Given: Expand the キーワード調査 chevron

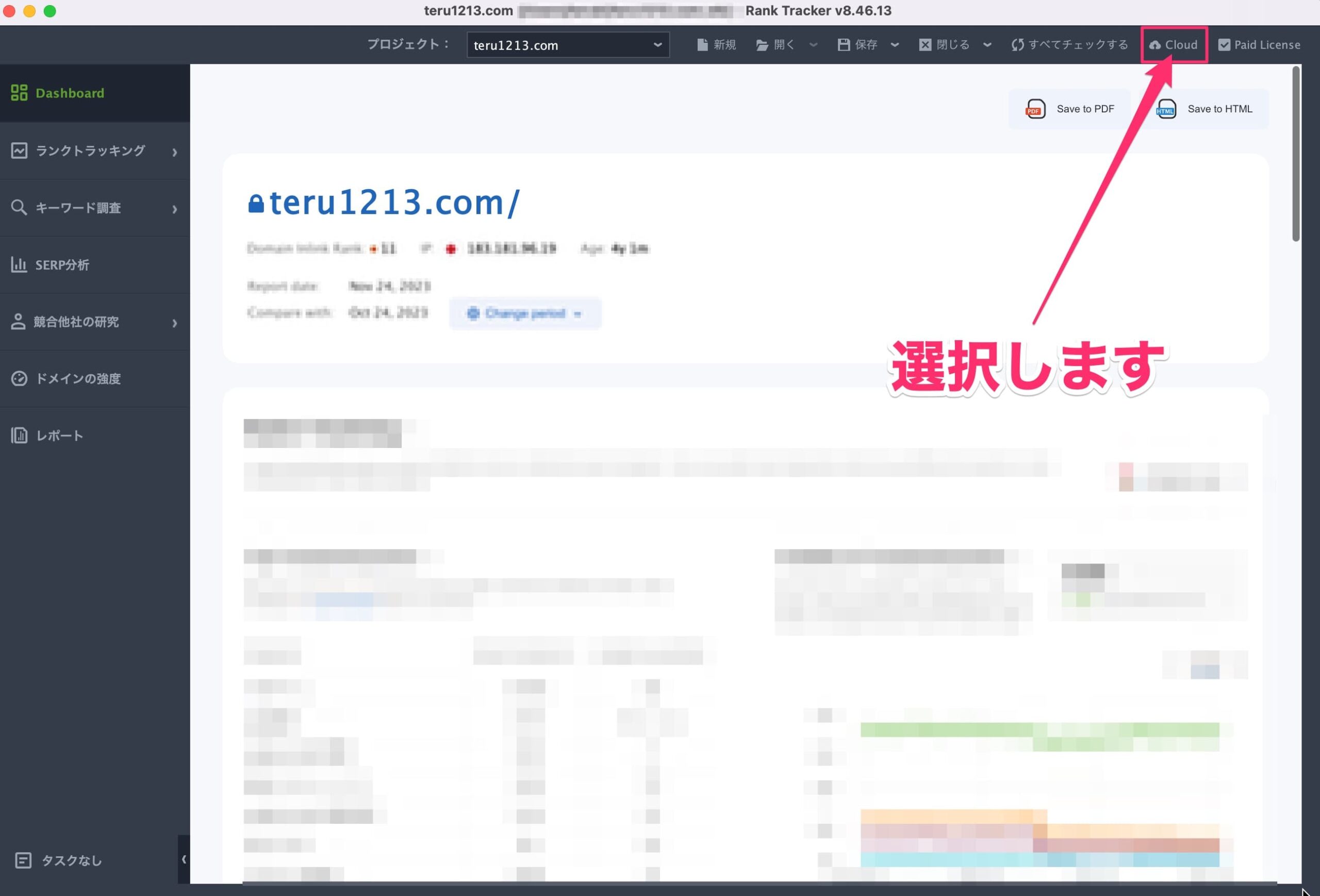Looking at the screenshot, I should pyautogui.click(x=175, y=209).
